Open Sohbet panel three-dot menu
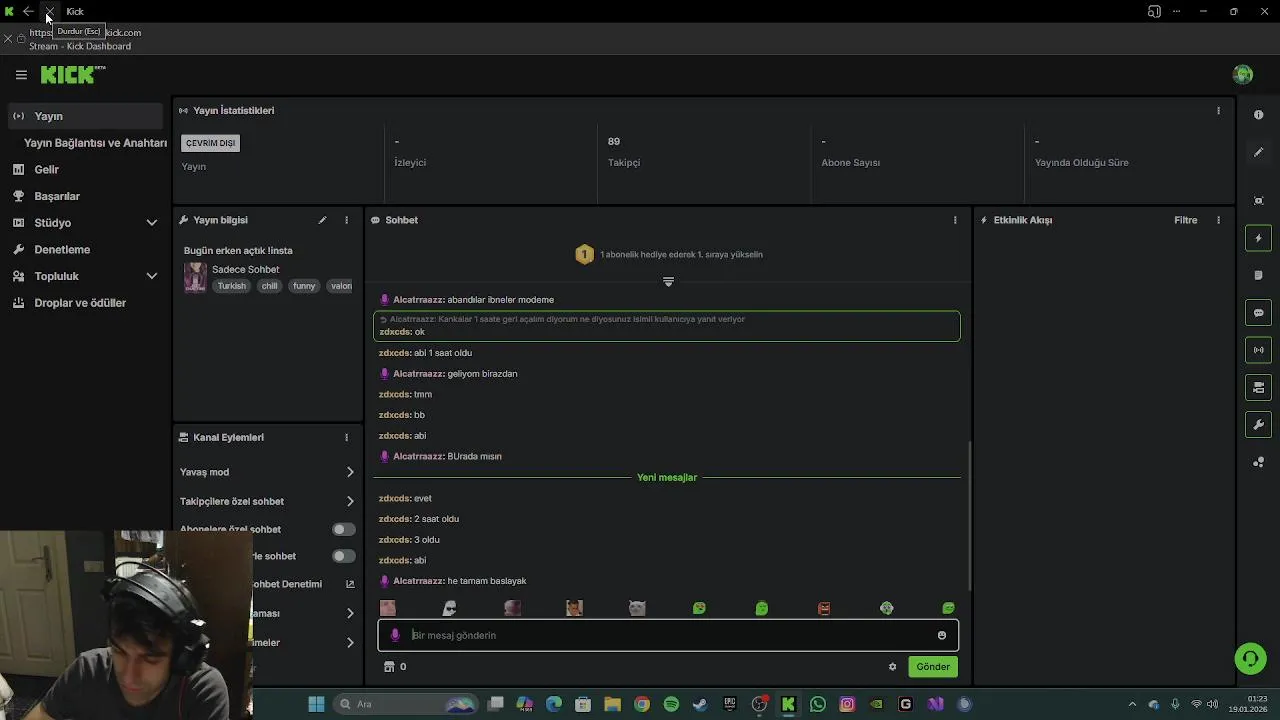 click(x=955, y=220)
